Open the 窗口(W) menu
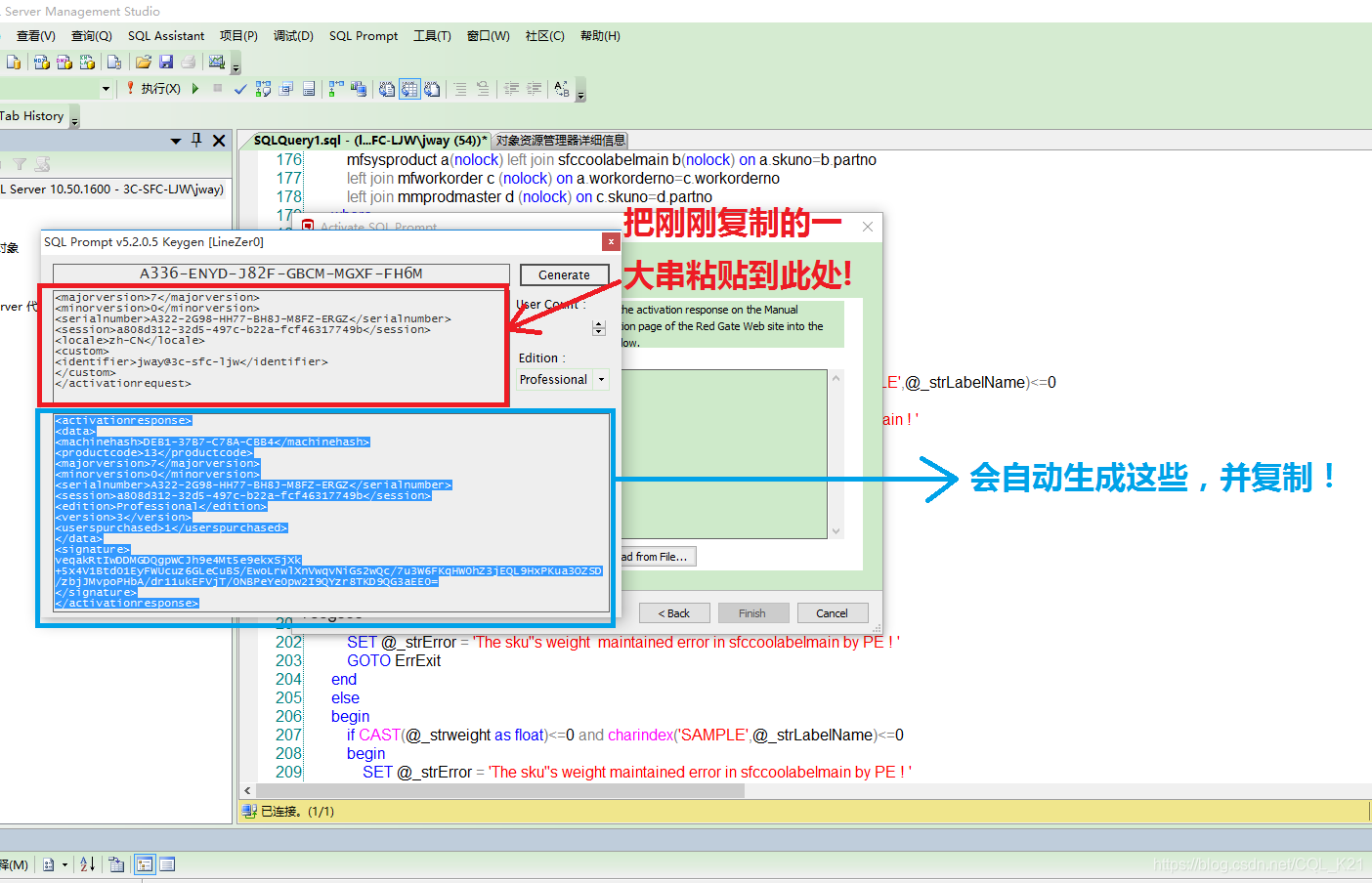1372x883 pixels. 489,36
